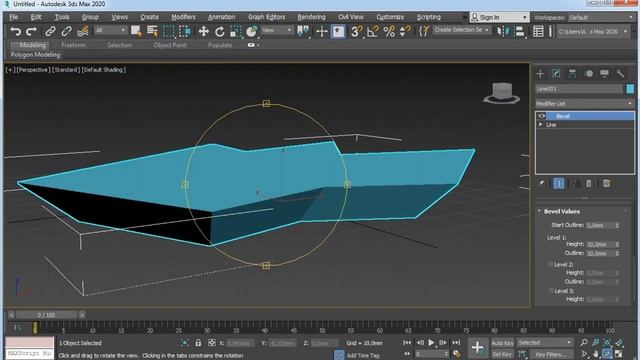The height and width of the screenshot is (360, 640).
Task: Click Use Pivot Point Center icon
Action: click(x=303, y=31)
